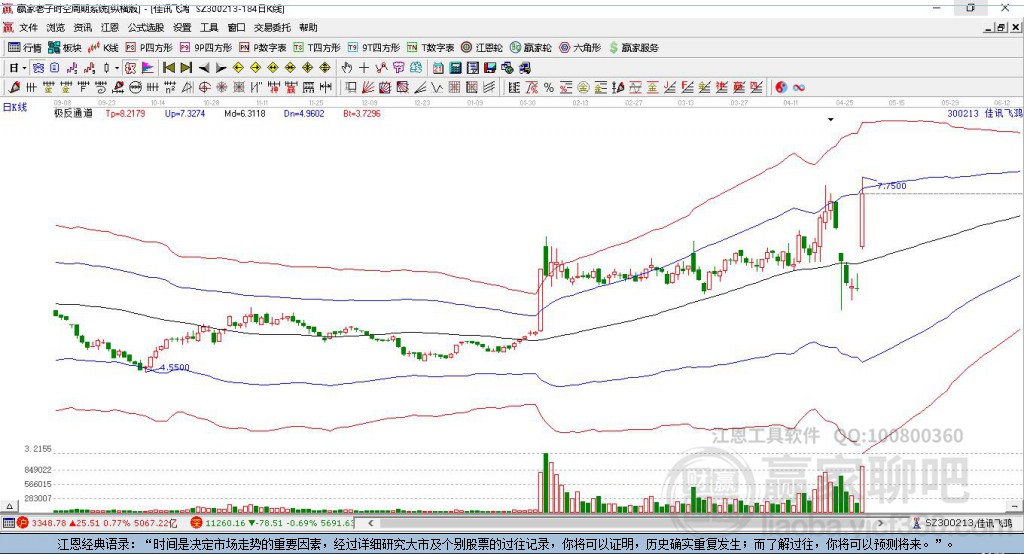Click the first yellow diamond arrow icon
Image resolution: width=1024 pixels, height=554 pixels.
coord(238,68)
